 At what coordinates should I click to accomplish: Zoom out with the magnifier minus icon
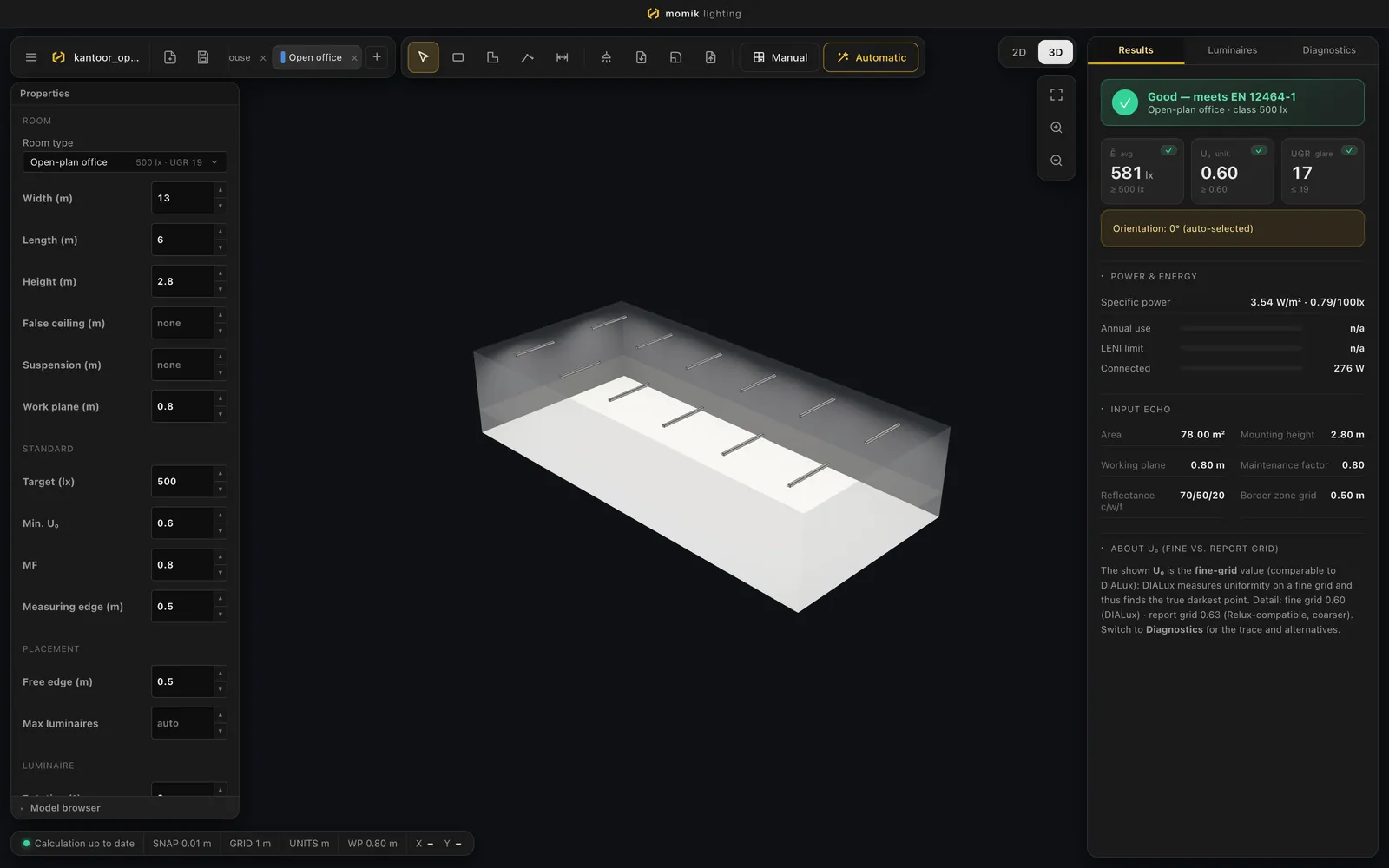(x=1057, y=161)
